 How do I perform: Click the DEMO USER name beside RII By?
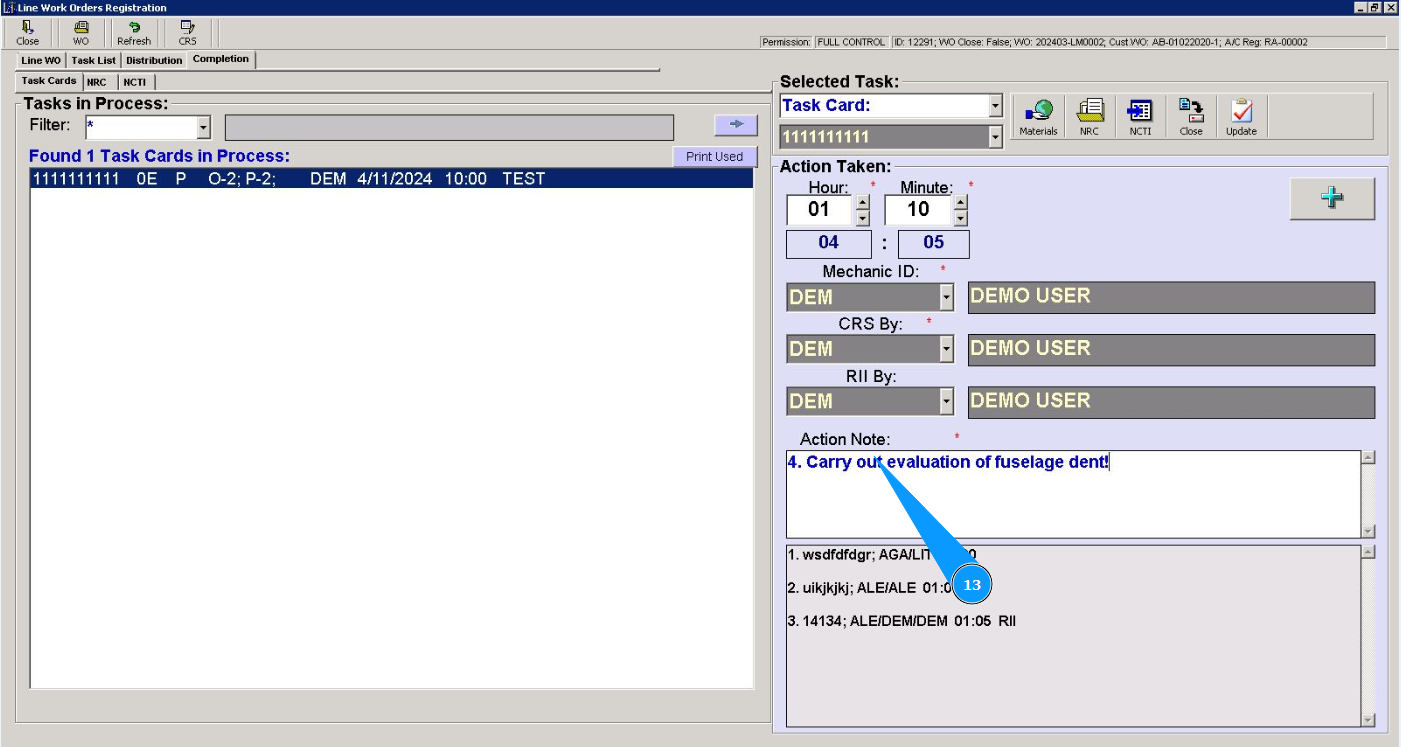point(1171,401)
